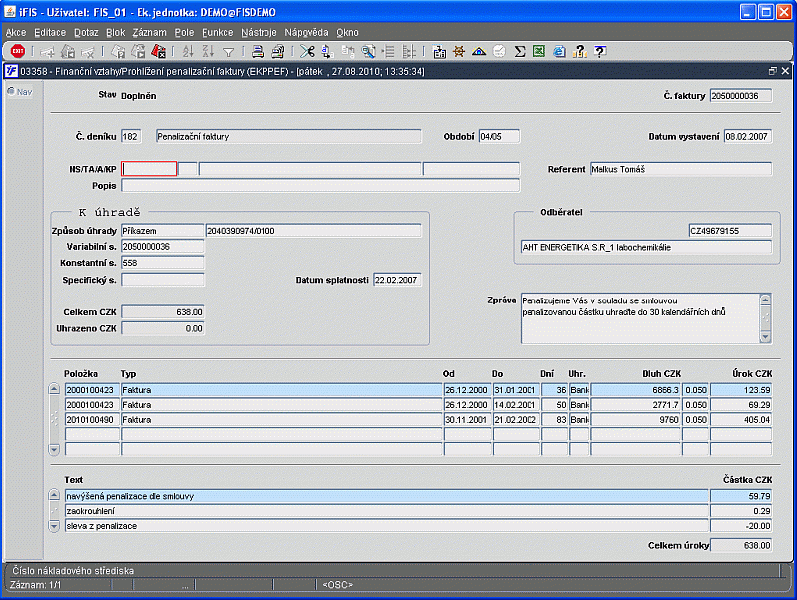Click the Popis input field

pyautogui.click(x=320, y=185)
